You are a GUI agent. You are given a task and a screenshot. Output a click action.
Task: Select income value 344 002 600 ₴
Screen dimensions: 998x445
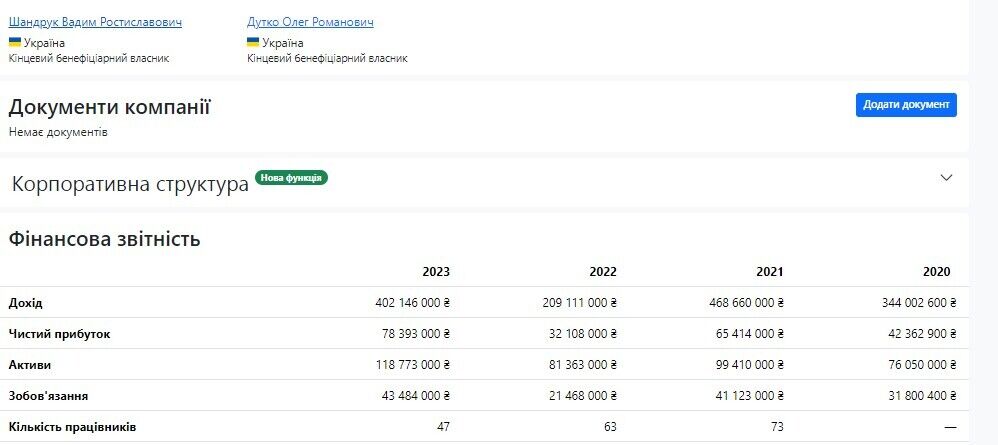click(919, 303)
